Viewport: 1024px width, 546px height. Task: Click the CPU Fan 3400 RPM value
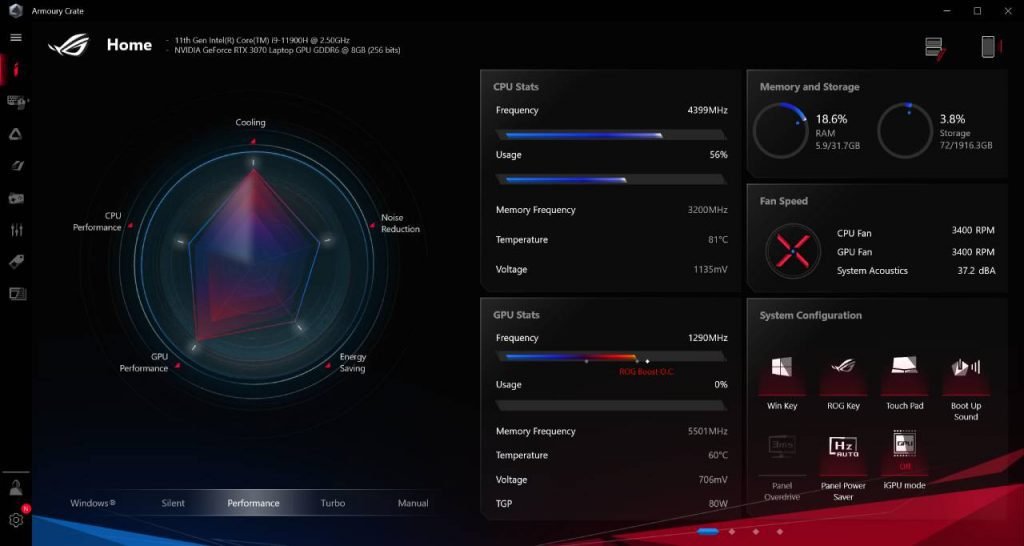(973, 231)
